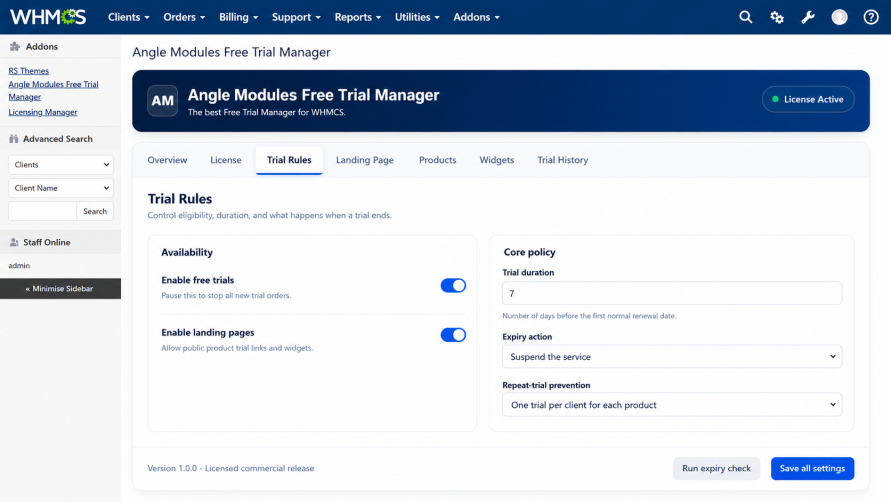
Task: Toggle Enable landing pages switch
Action: click(x=453, y=335)
